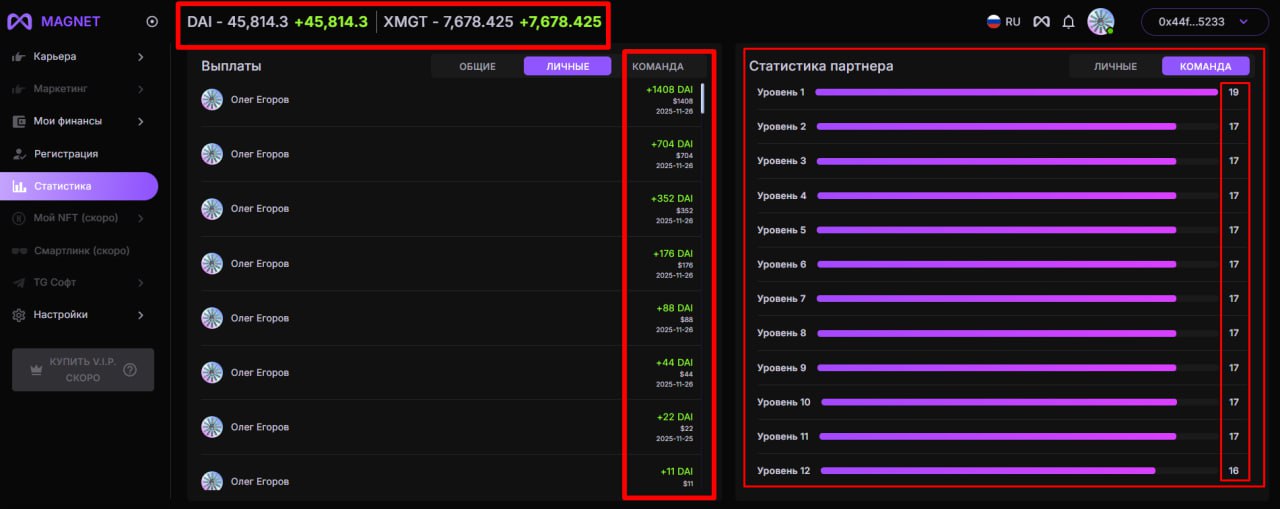Viewport: 1280px width, 509px height.
Task: Select the КОМАНДА button in partner statistics
Action: tap(1205, 66)
